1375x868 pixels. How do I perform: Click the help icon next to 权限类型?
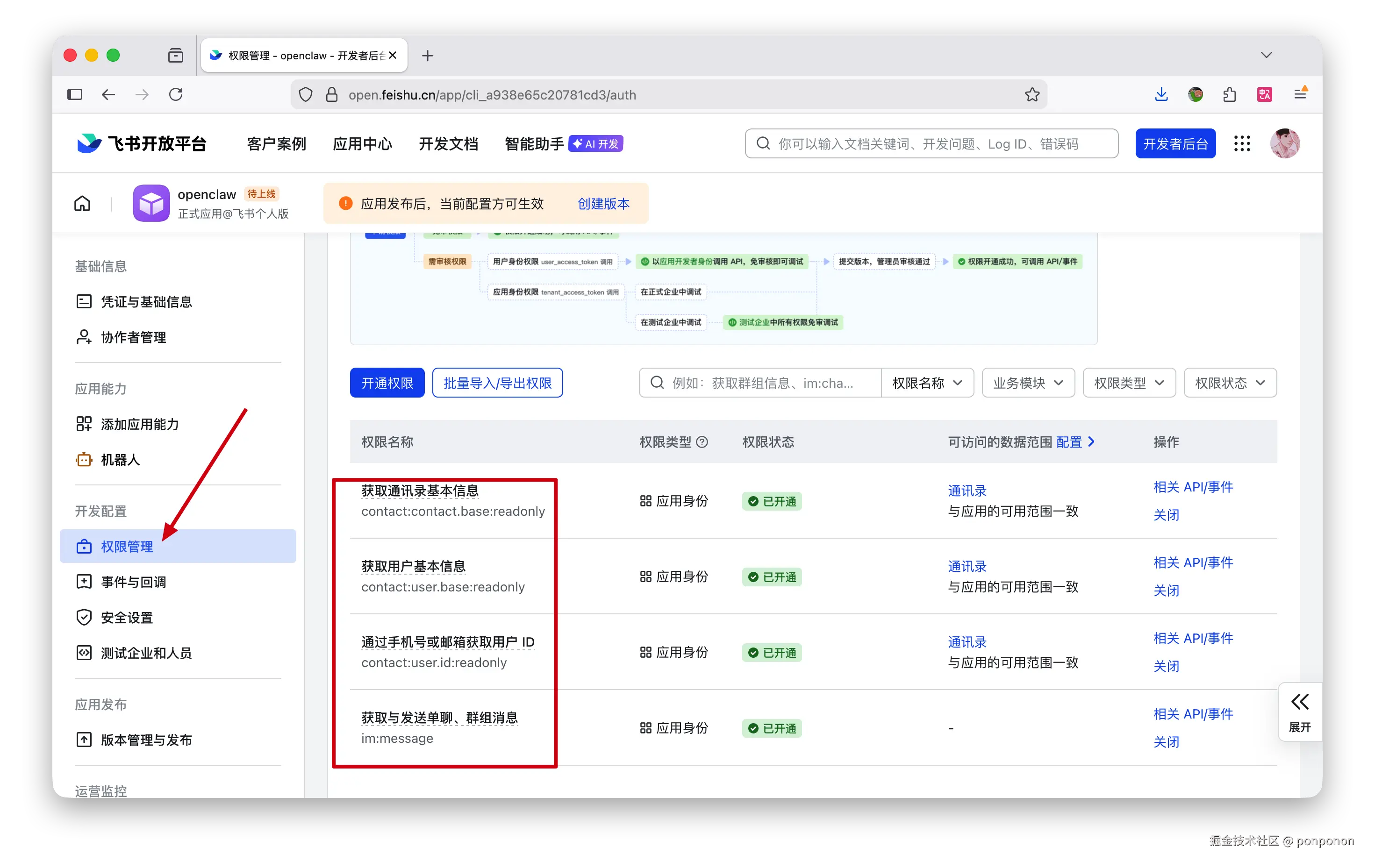[702, 441]
